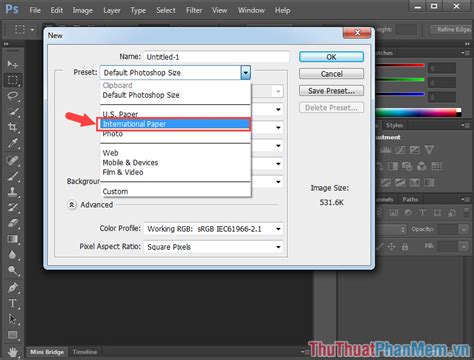The image size is (474, 360).
Task: Select the Rectangular Marquee tool in toolbox
Action: [13, 80]
